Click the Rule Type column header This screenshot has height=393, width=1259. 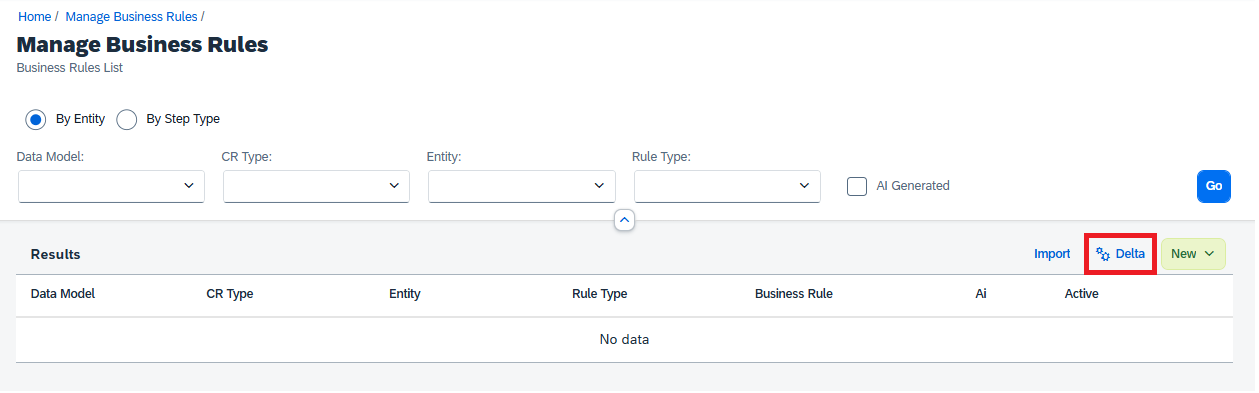pos(599,294)
